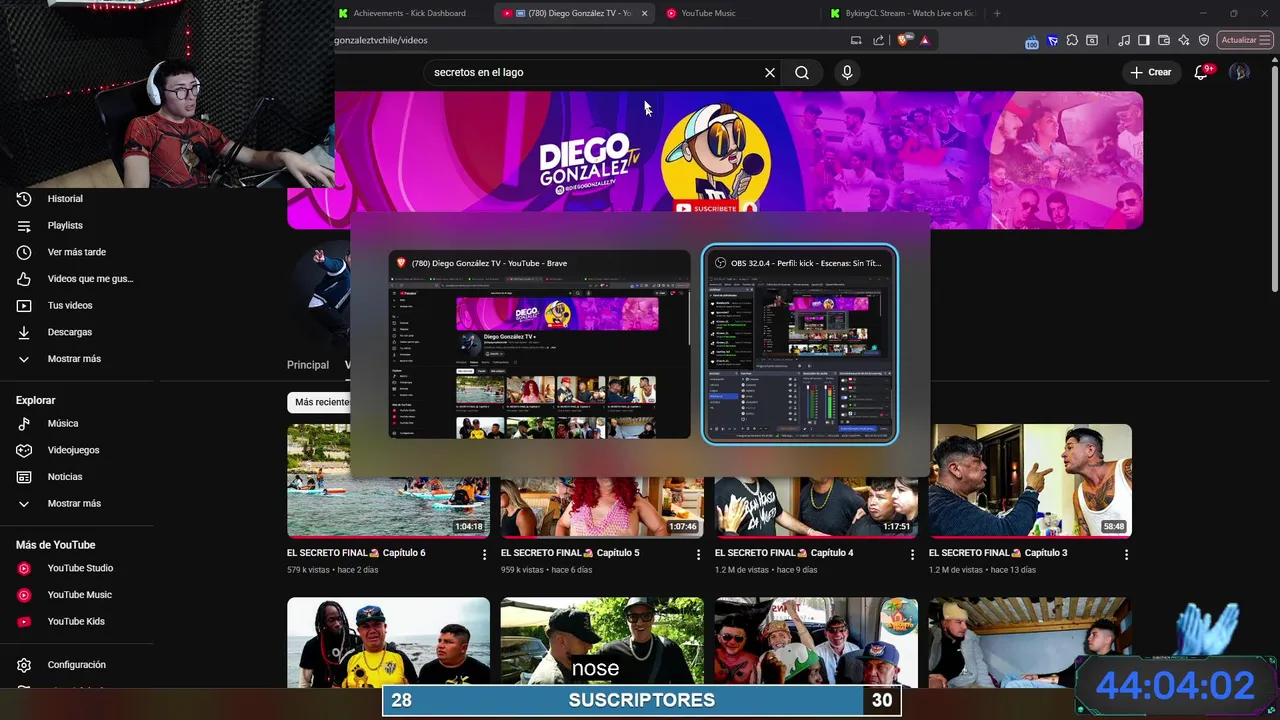This screenshot has width=1280, height=720.
Task: Click the cast/install icon in address bar
Action: [856, 40]
